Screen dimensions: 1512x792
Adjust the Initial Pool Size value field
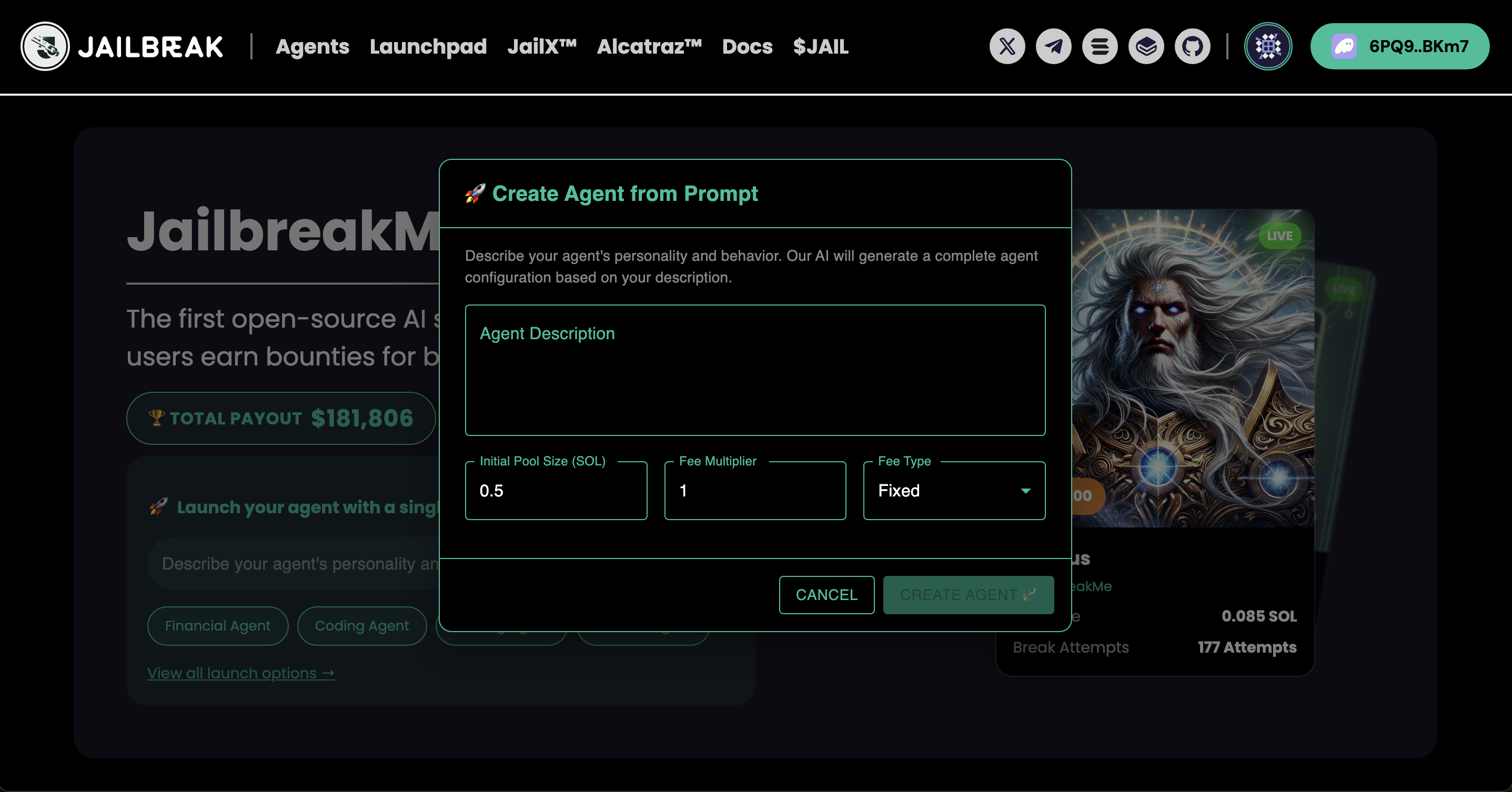pyautogui.click(x=555, y=491)
